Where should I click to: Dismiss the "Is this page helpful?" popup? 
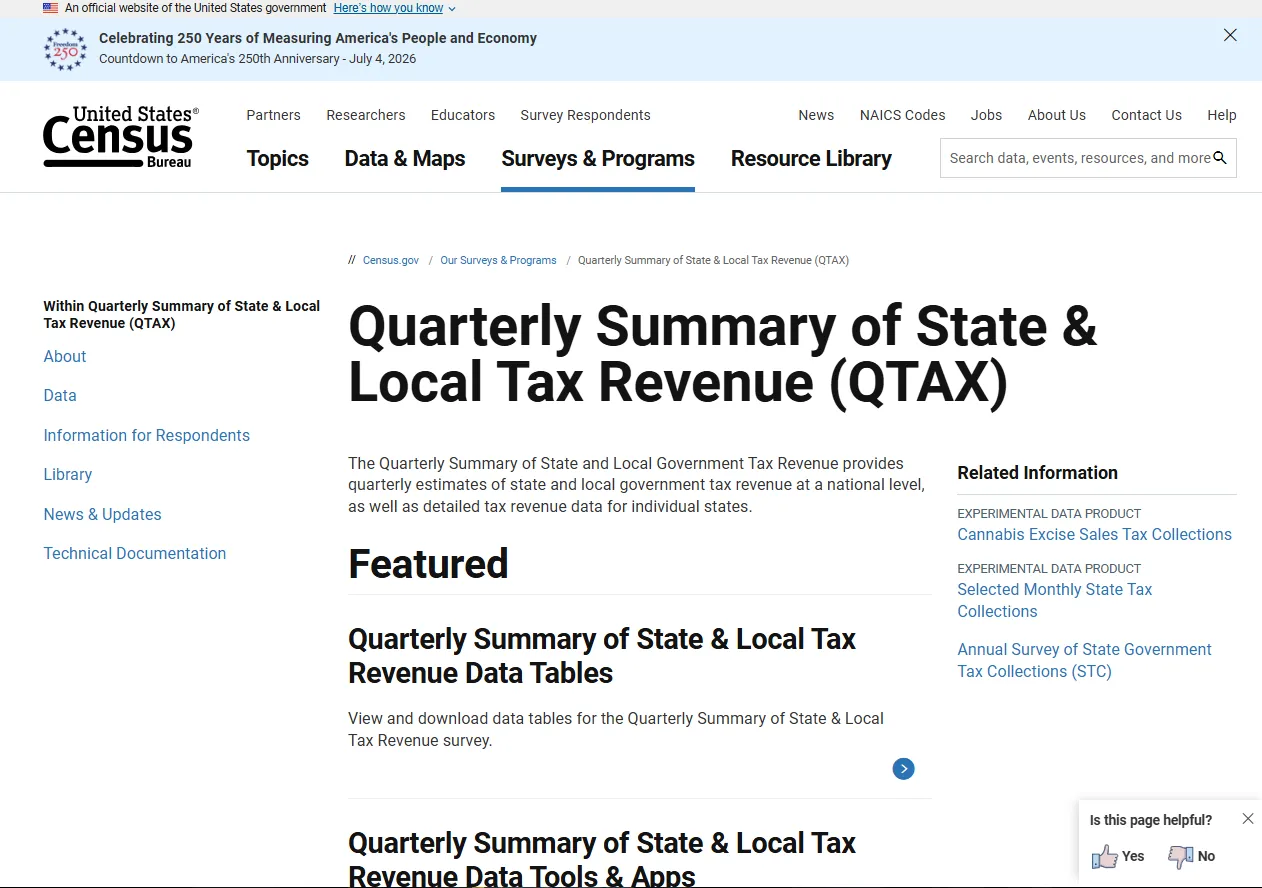(x=1248, y=818)
